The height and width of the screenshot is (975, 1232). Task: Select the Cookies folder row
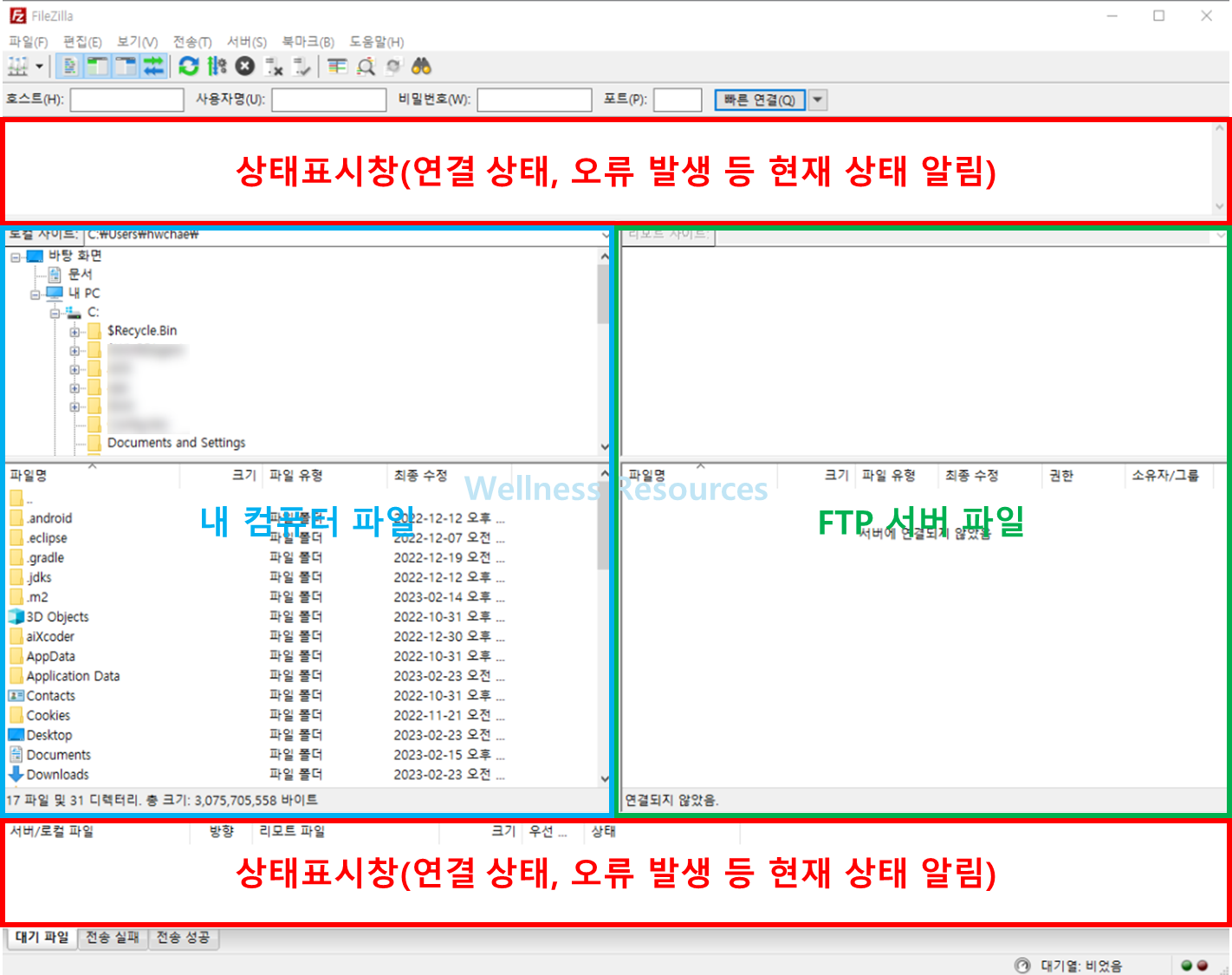coord(301,715)
